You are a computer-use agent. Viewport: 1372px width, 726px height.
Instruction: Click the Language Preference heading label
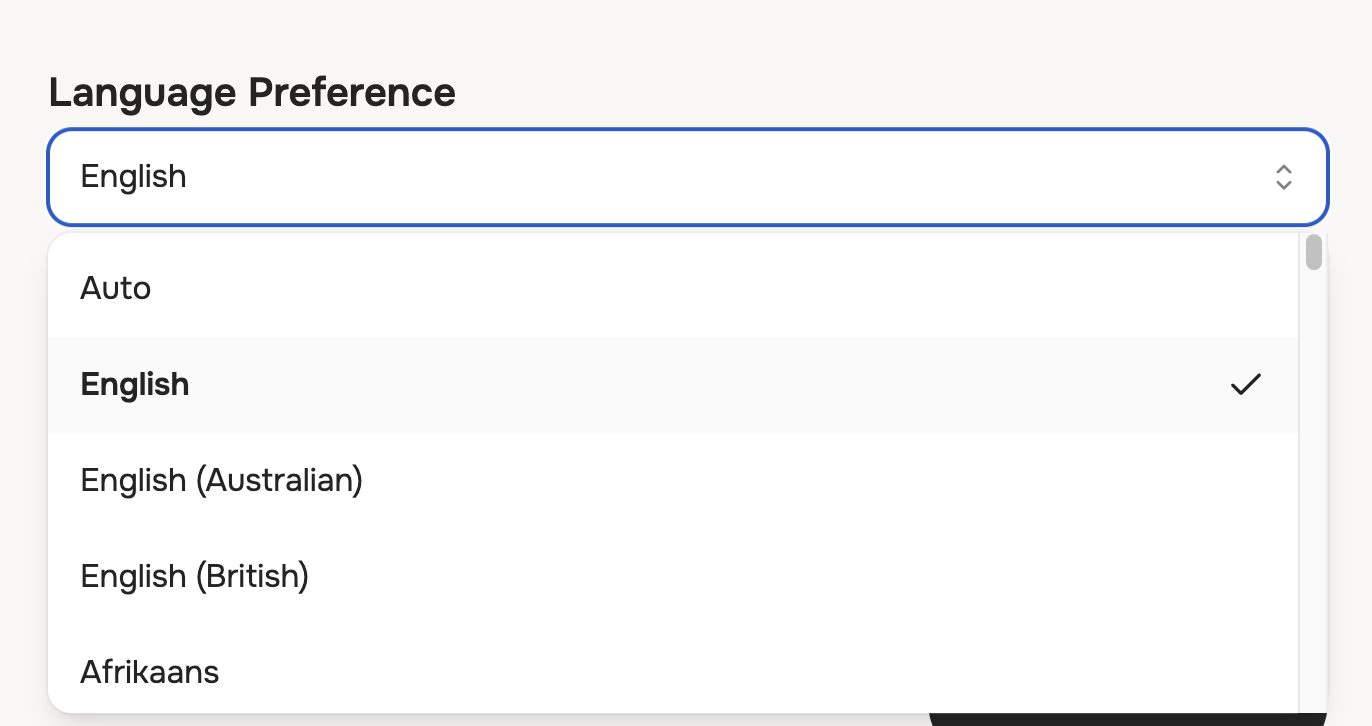252,93
